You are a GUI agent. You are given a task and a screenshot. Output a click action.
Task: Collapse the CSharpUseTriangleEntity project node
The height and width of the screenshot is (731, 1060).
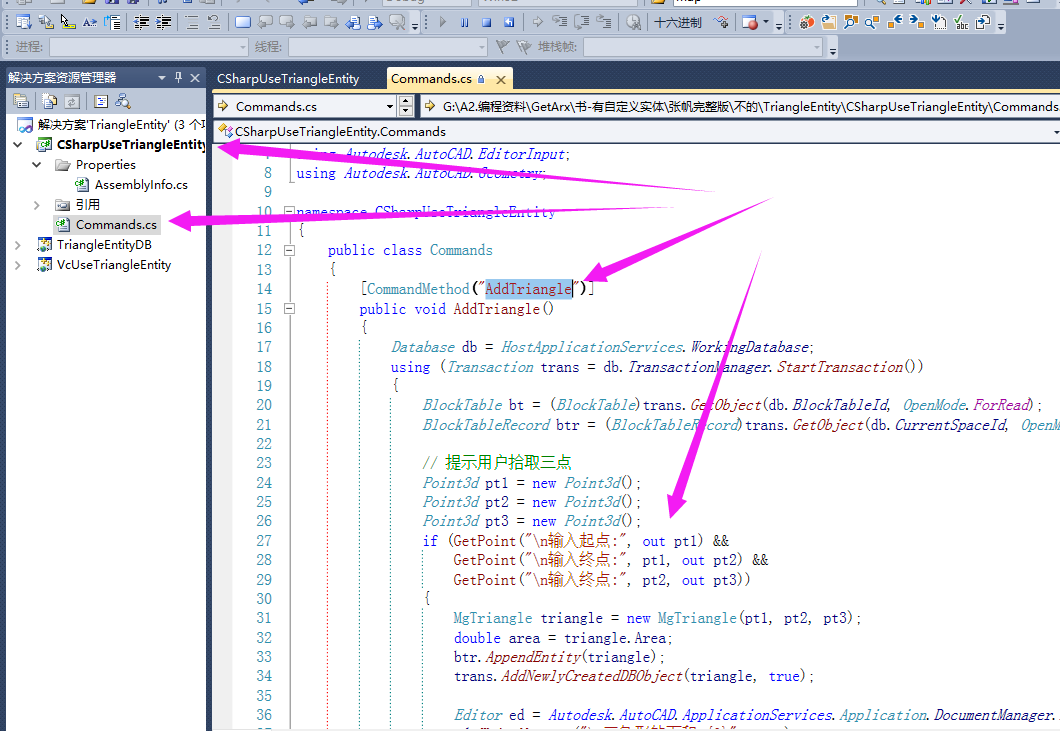[x=18, y=145]
